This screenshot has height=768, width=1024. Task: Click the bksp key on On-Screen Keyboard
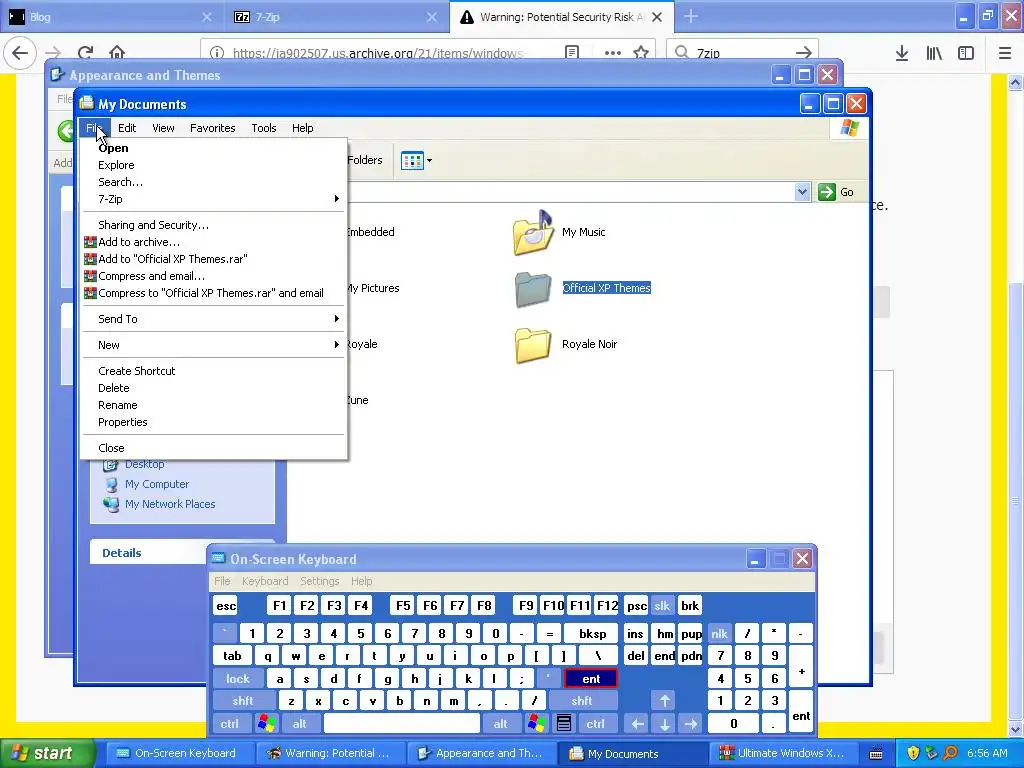pos(592,633)
